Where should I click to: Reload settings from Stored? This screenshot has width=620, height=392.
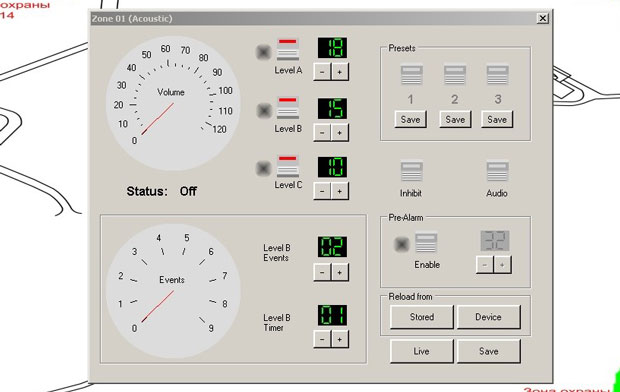tap(422, 317)
